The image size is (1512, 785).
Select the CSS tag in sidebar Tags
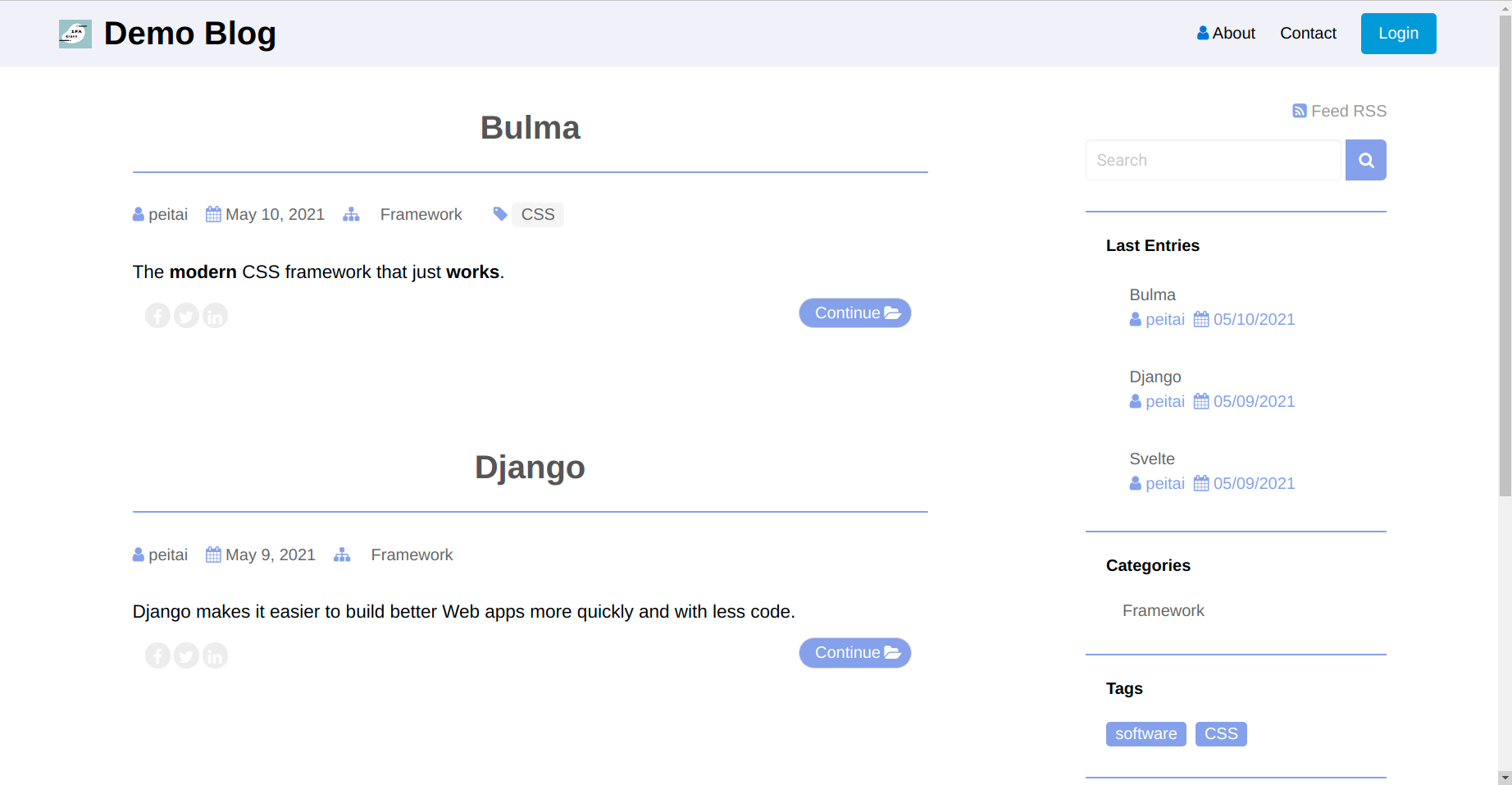pyautogui.click(x=1221, y=734)
